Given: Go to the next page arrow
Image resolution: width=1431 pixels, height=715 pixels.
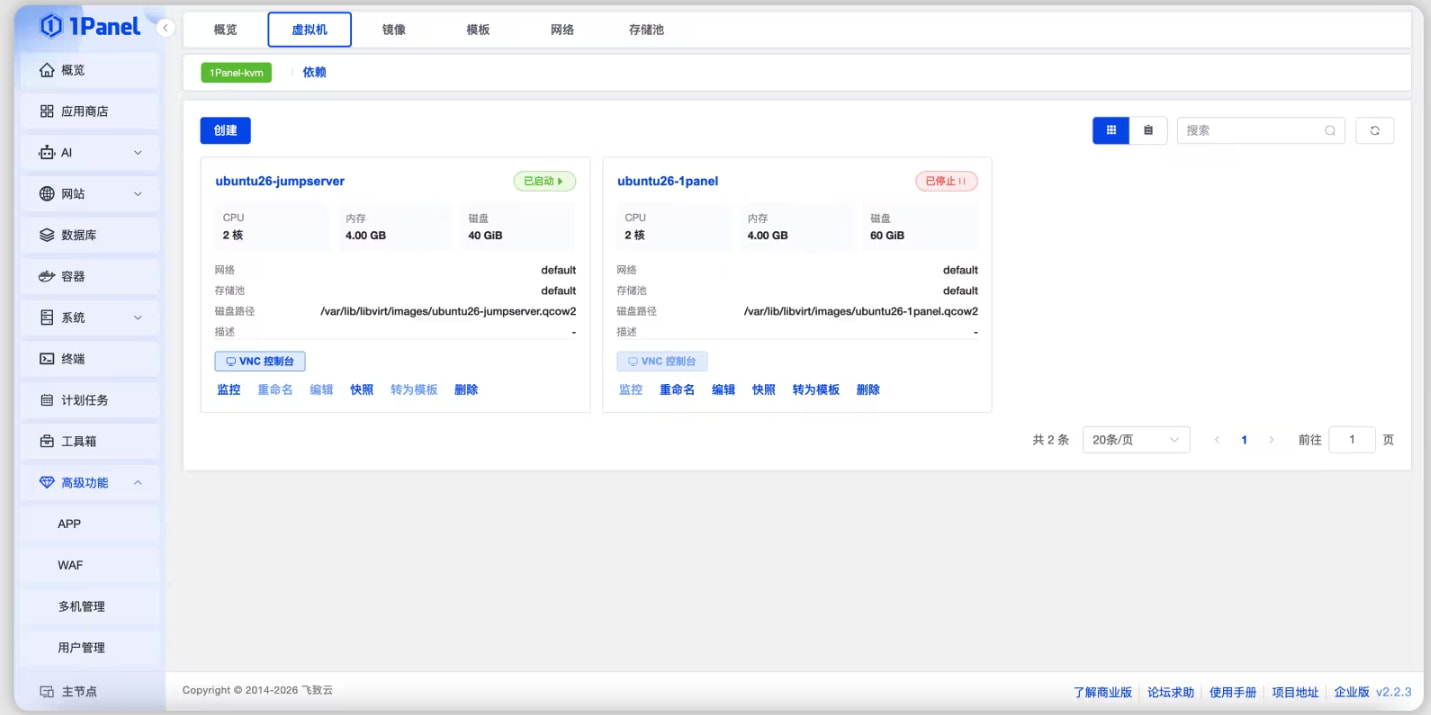Looking at the screenshot, I should click(1272, 440).
